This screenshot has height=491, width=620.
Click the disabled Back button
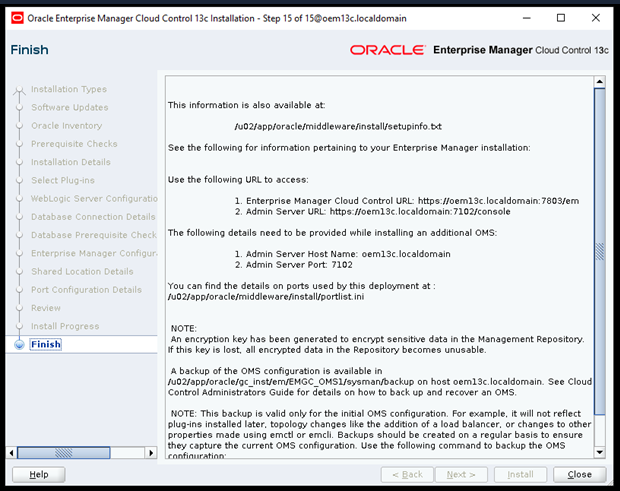[x=407, y=474]
